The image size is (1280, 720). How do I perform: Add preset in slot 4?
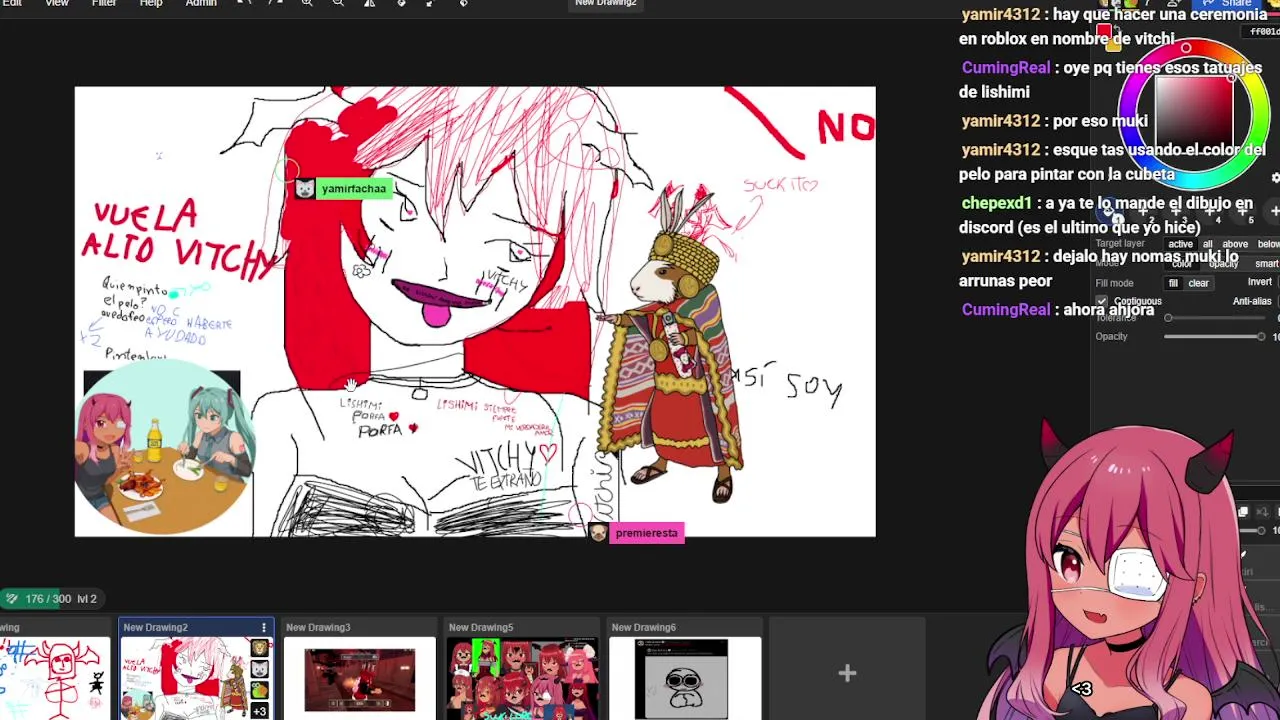coord(1209,212)
